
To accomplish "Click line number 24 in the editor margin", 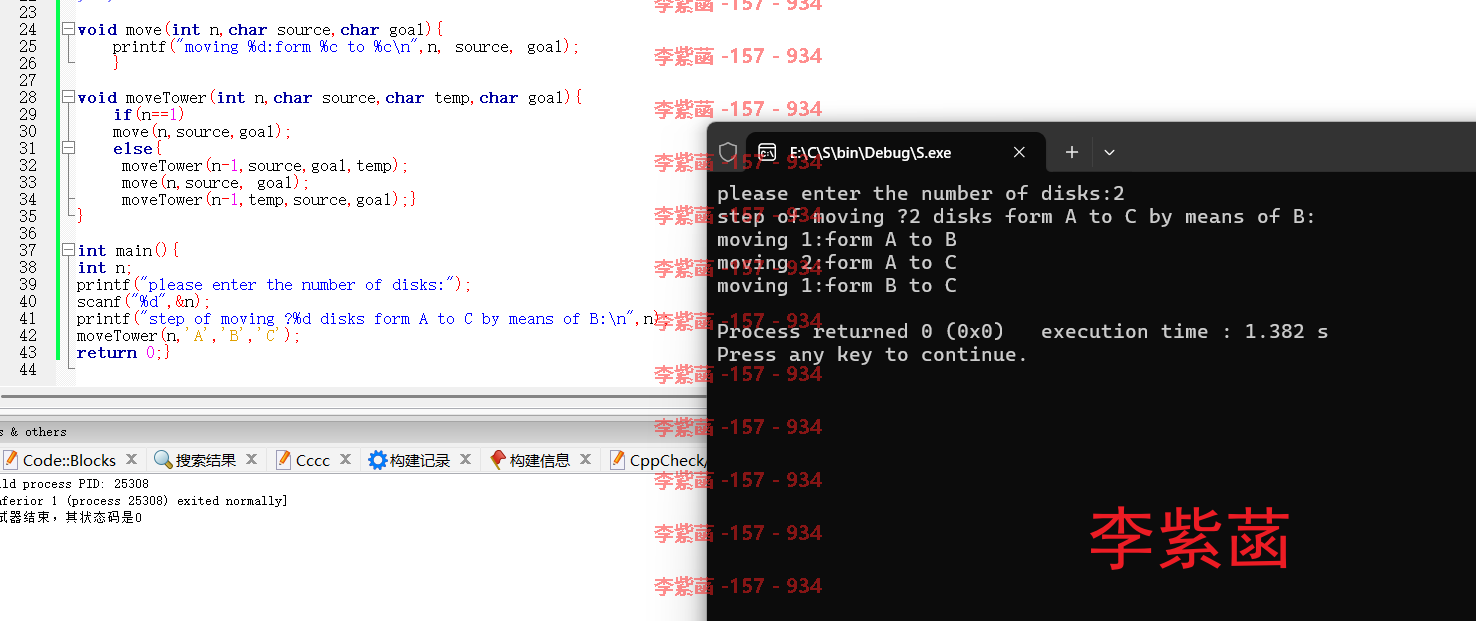I will tap(28, 30).
